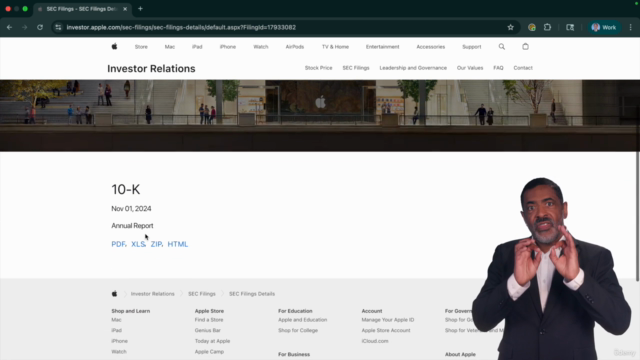
Task: Click SEC Filings Details breadcrumb
Action: point(252,294)
